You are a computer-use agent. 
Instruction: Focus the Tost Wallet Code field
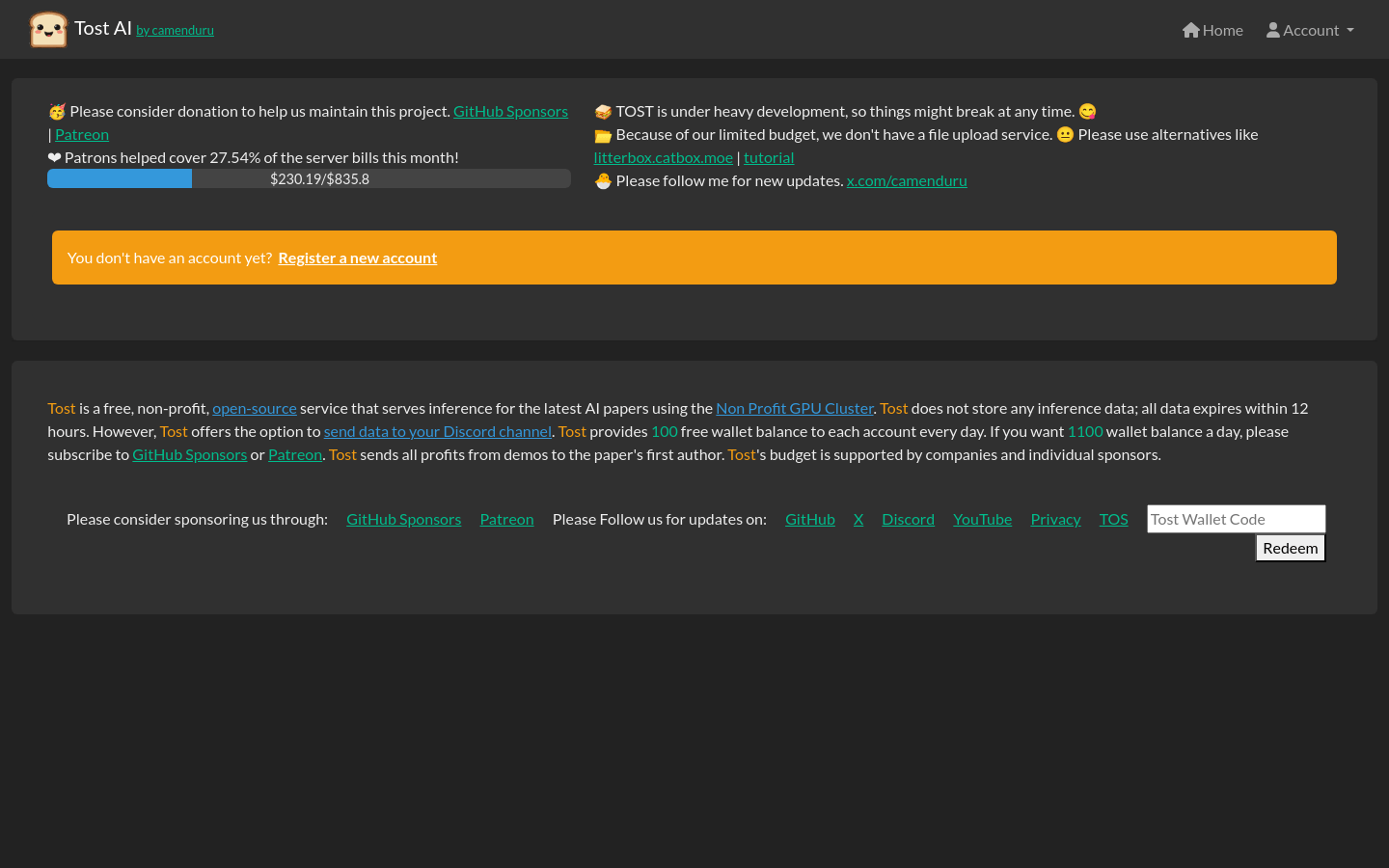point(1236,519)
